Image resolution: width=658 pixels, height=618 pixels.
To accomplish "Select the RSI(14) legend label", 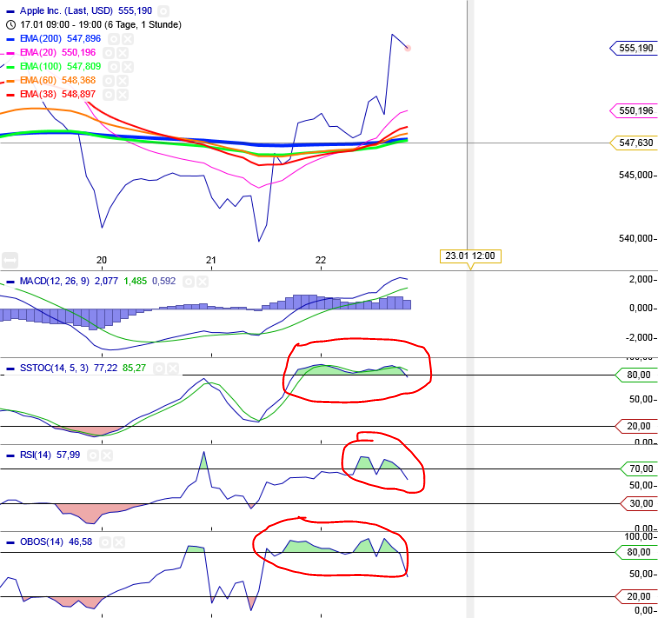I will click(x=36, y=455).
